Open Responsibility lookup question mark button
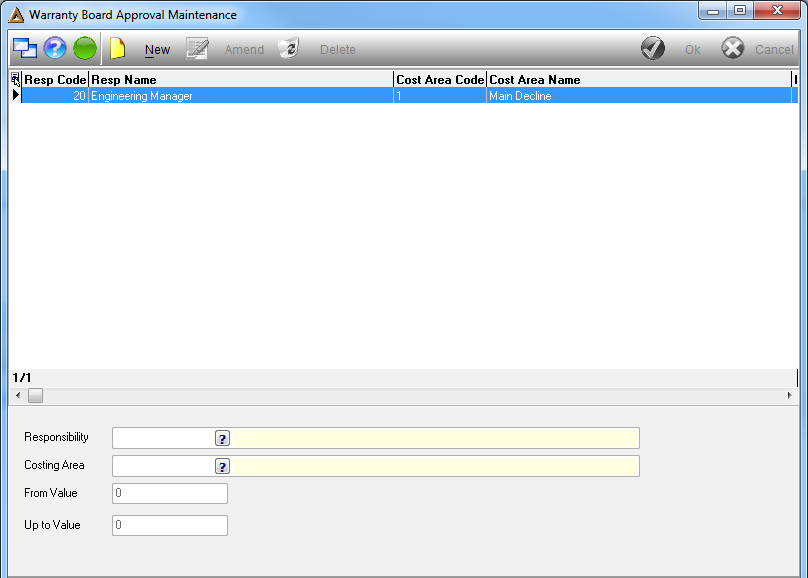 point(223,438)
